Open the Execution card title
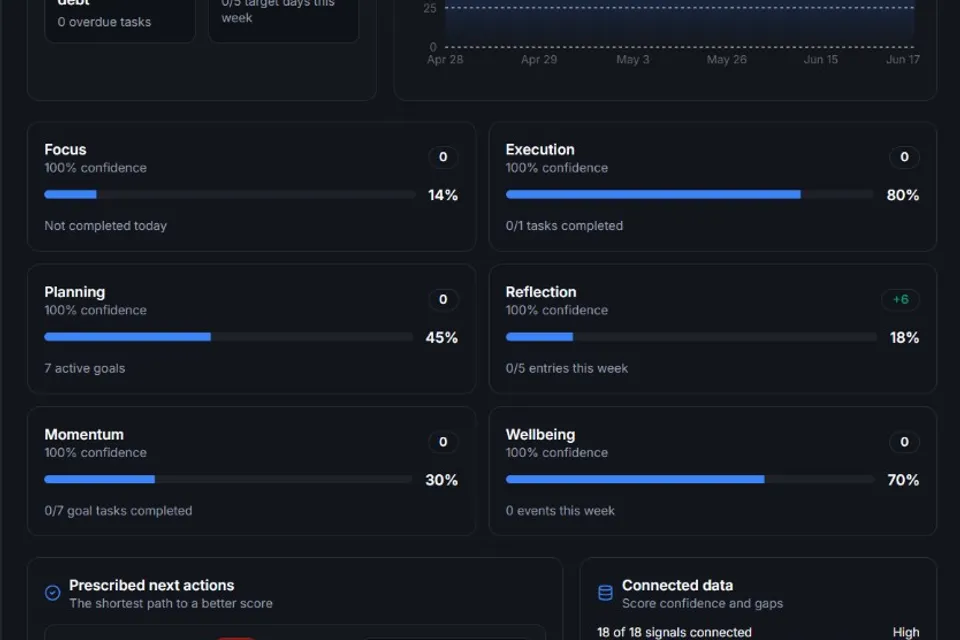Screen dimensions: 960x640 540,149
